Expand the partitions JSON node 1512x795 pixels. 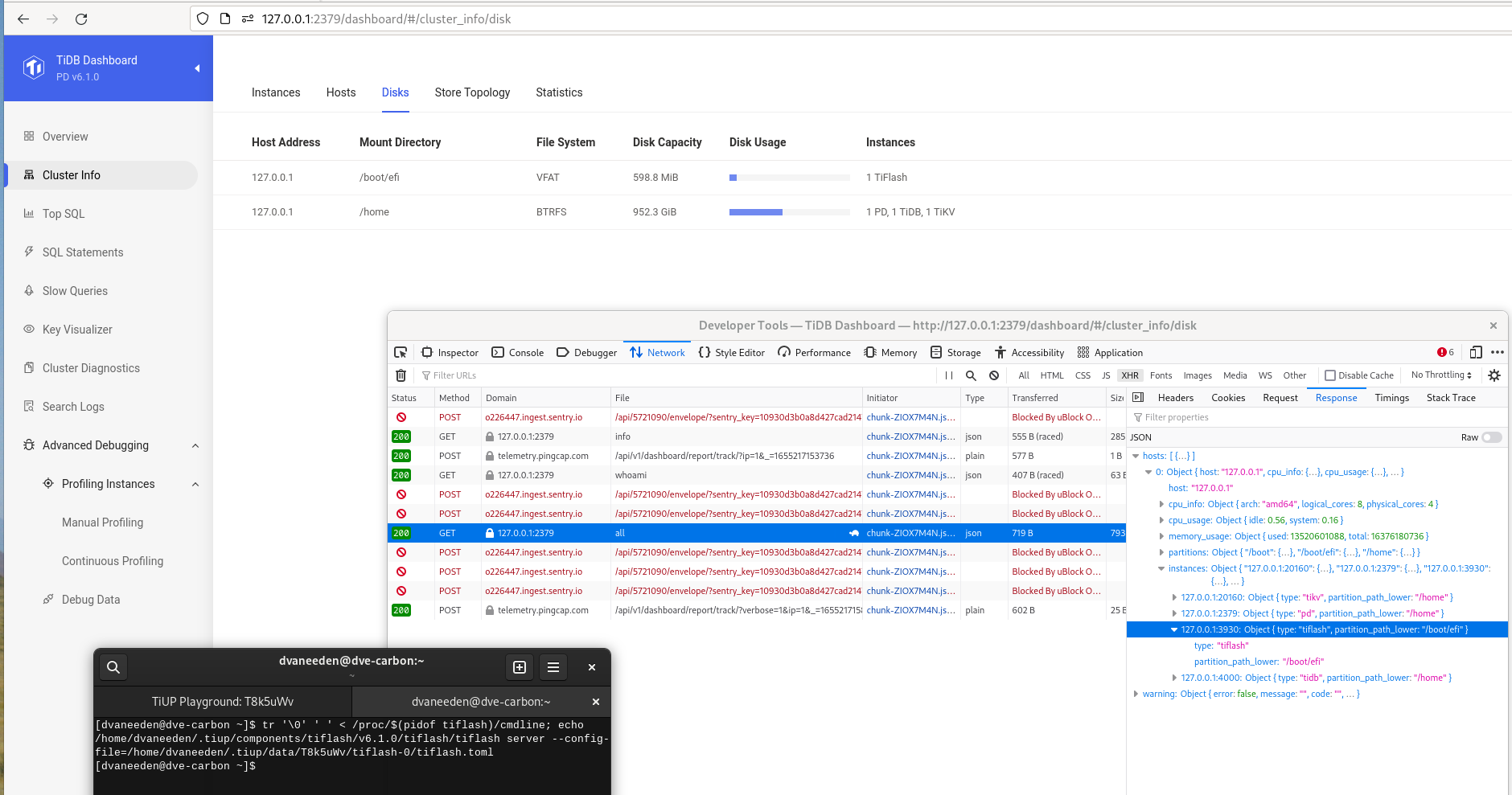1161,552
